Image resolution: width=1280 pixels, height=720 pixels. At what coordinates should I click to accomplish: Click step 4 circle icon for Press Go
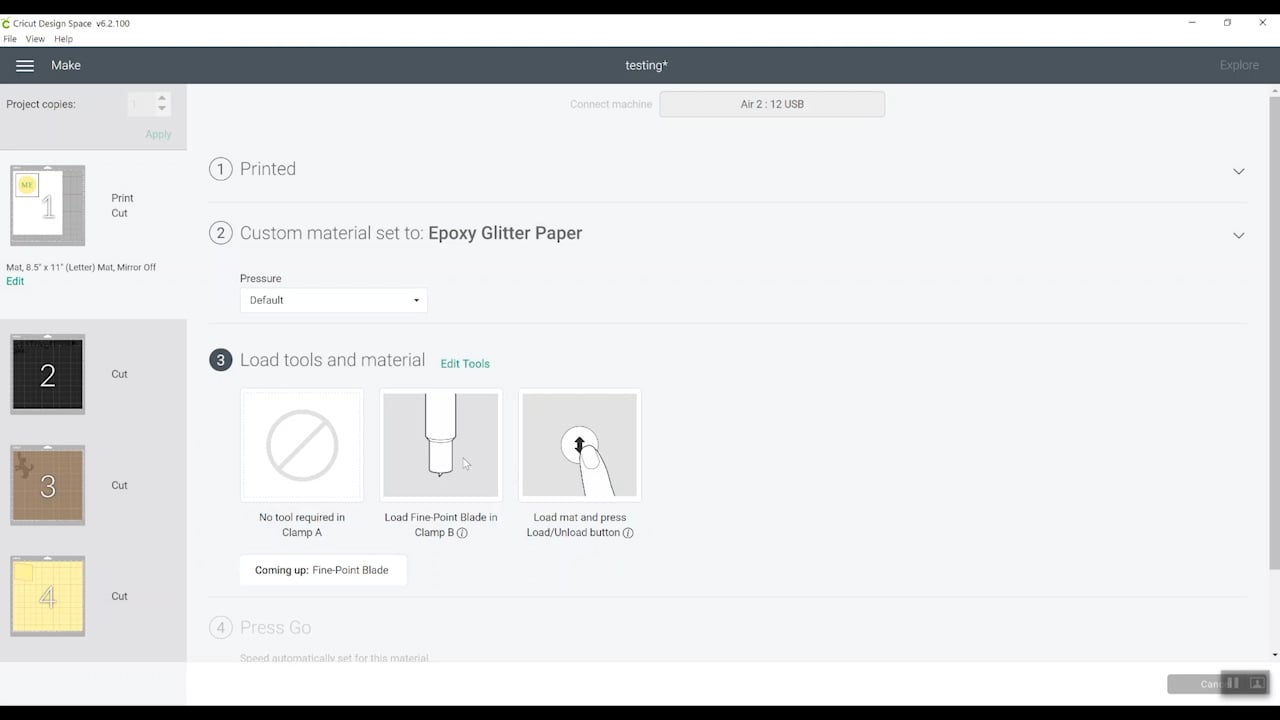(220, 627)
